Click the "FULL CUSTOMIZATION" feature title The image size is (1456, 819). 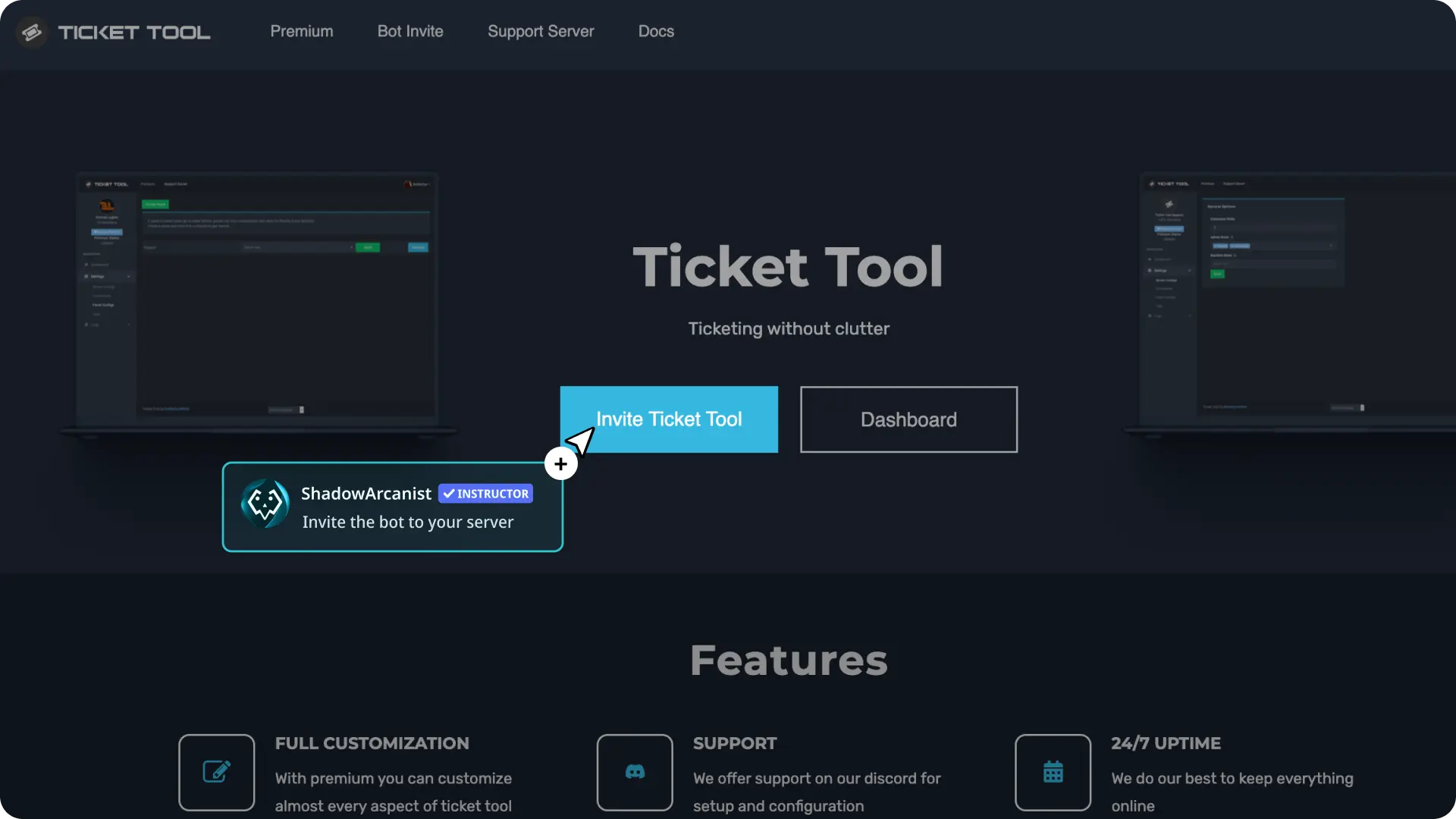point(372,743)
